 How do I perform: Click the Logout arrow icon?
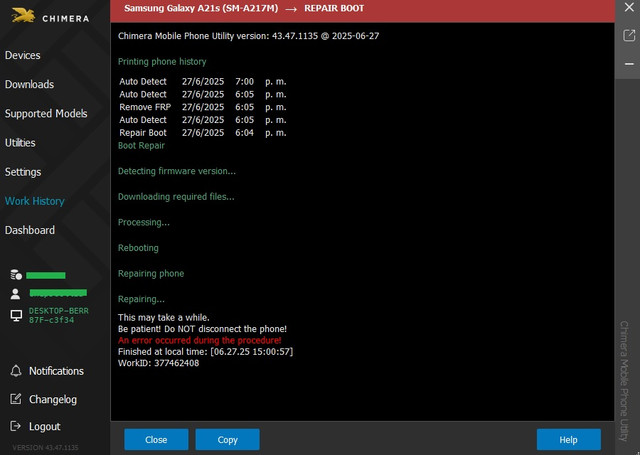pos(15,426)
